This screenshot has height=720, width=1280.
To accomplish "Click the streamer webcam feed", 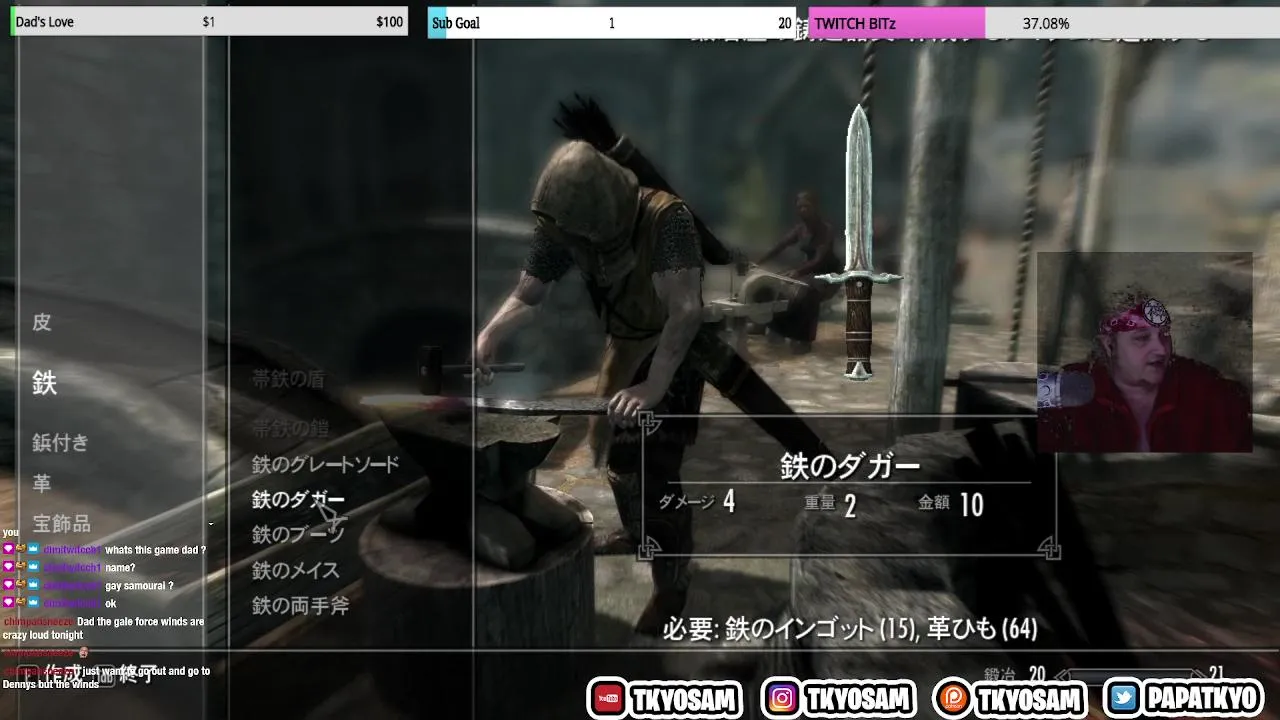I will coord(1144,352).
